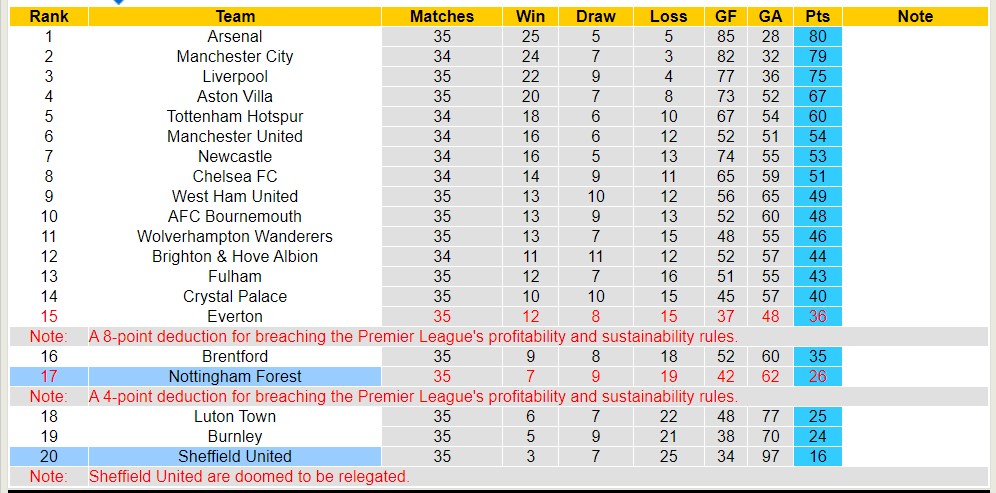Select the Matches column header

pyautogui.click(x=442, y=16)
